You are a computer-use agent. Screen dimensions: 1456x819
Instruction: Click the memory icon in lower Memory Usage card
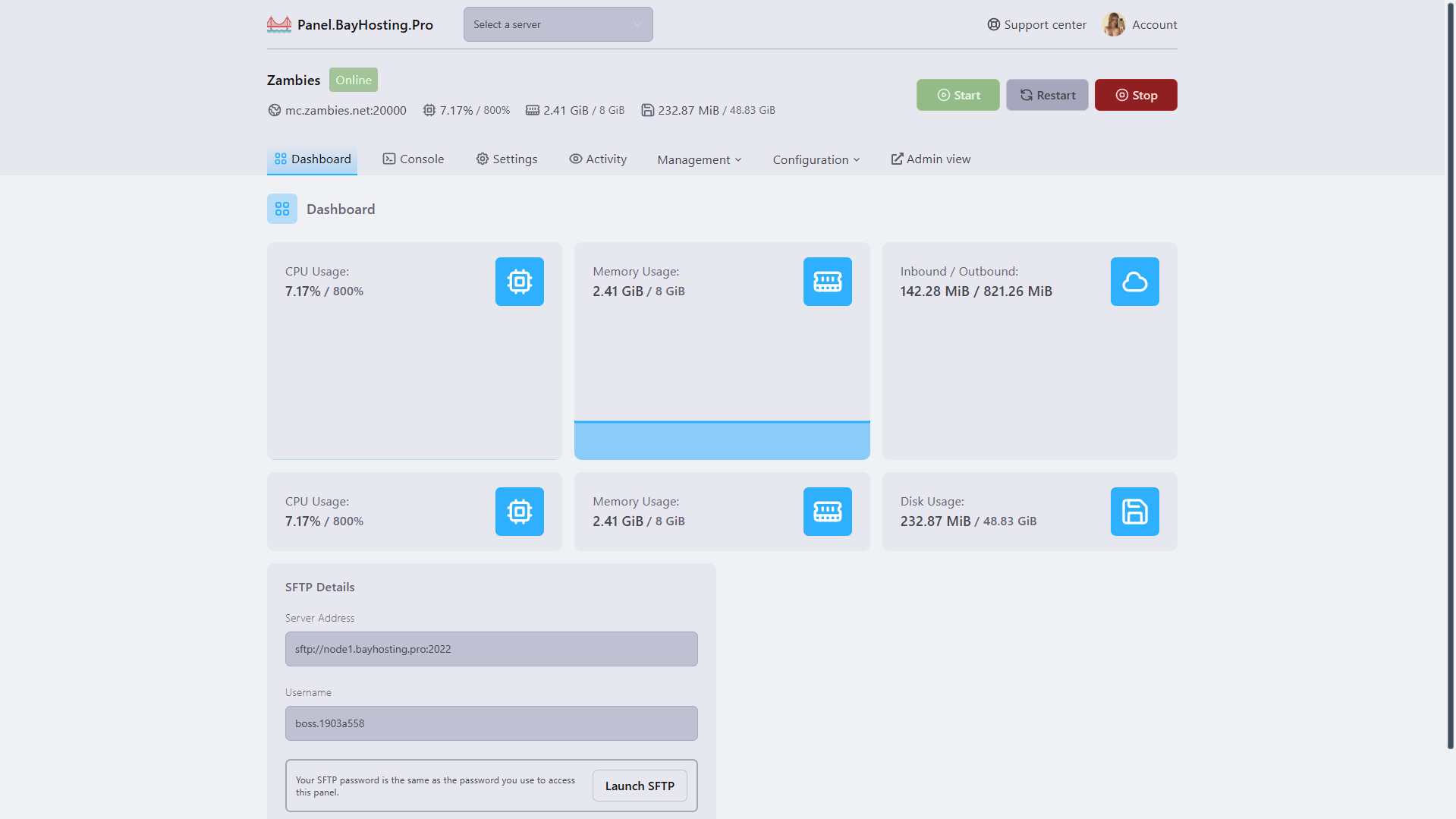tap(827, 512)
